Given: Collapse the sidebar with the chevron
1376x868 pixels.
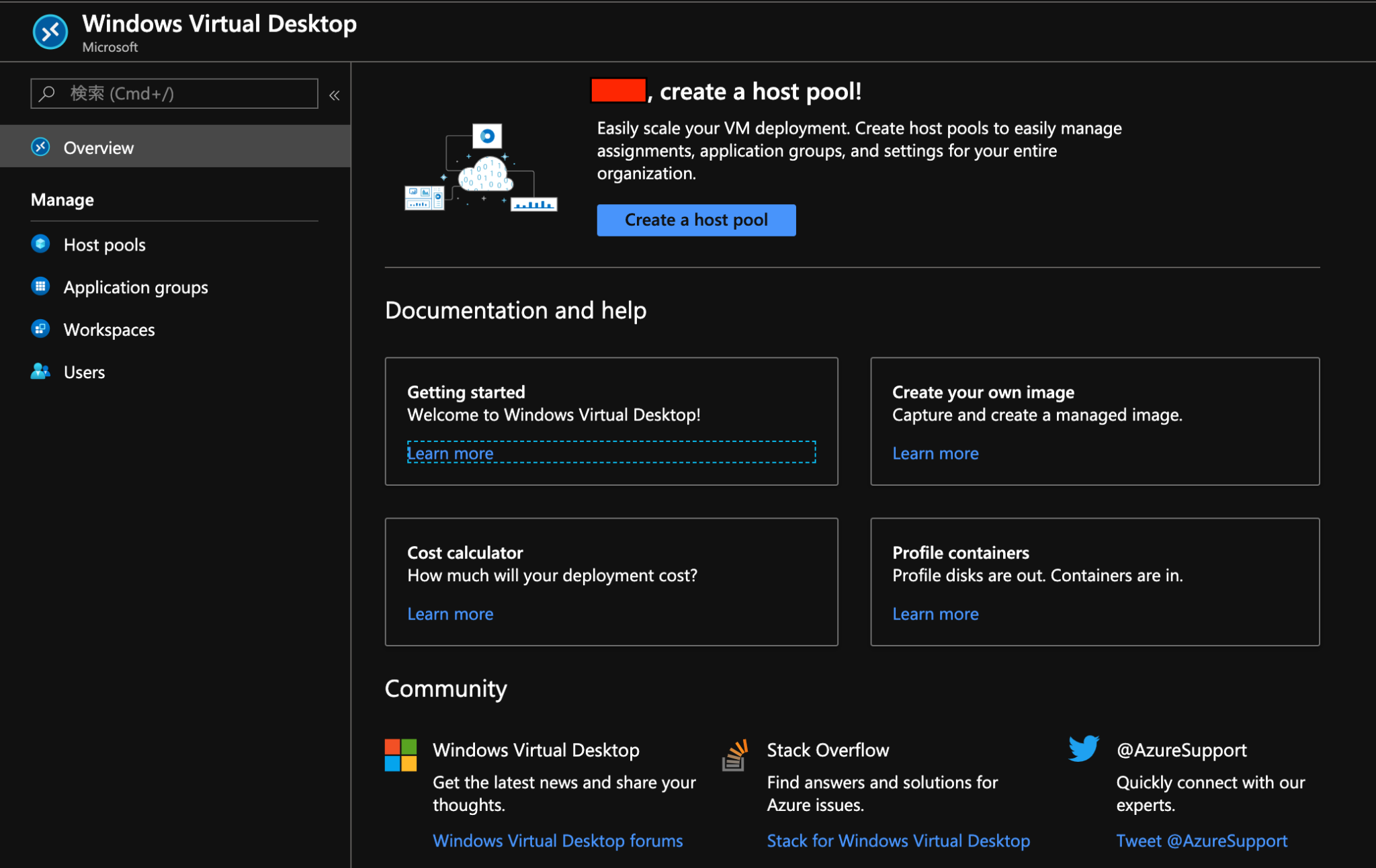Looking at the screenshot, I should [x=334, y=95].
